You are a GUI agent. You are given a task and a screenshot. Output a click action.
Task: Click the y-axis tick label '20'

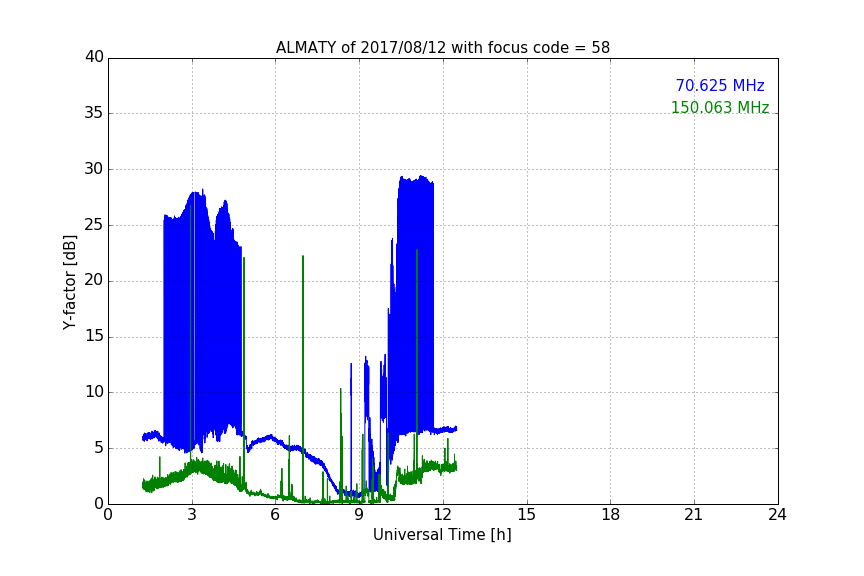[x=94, y=281]
